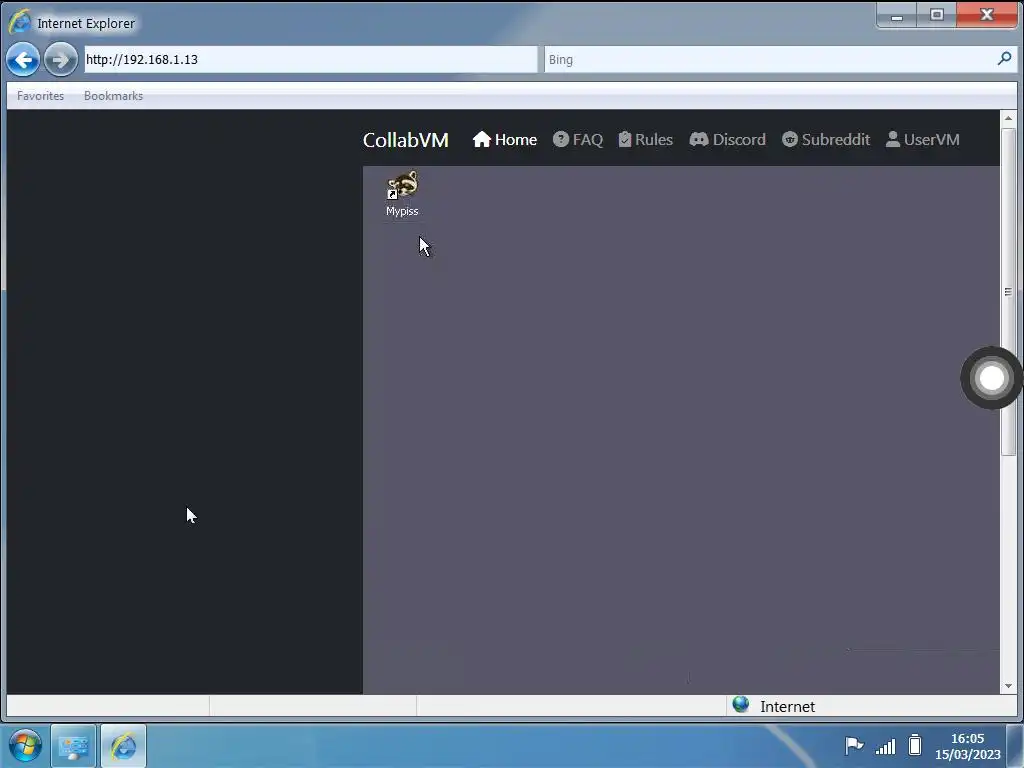Click the round floating assistive button
Screen dimensions: 1024x768
click(x=991, y=378)
